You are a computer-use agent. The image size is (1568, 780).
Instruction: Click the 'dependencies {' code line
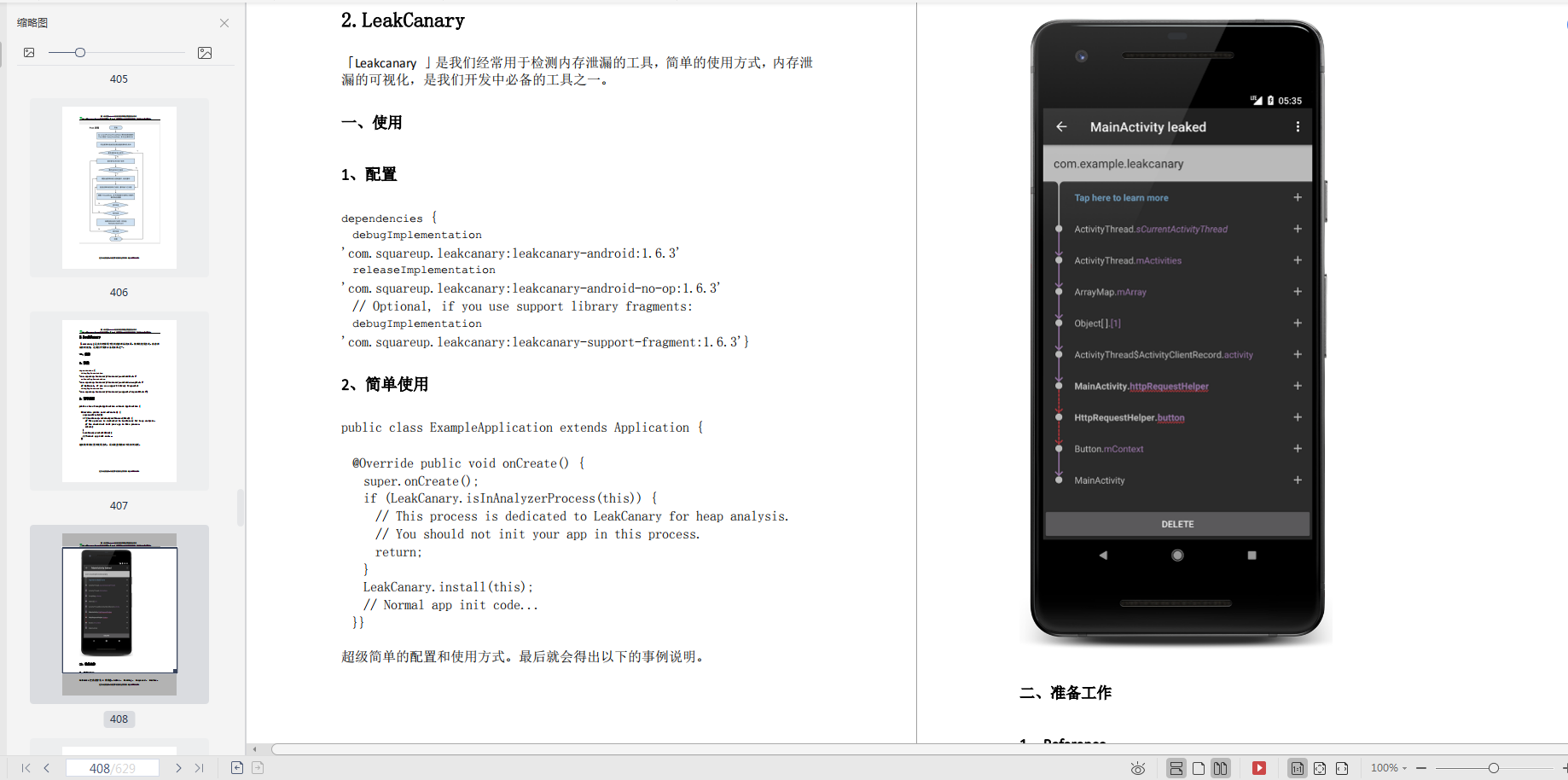(x=389, y=218)
